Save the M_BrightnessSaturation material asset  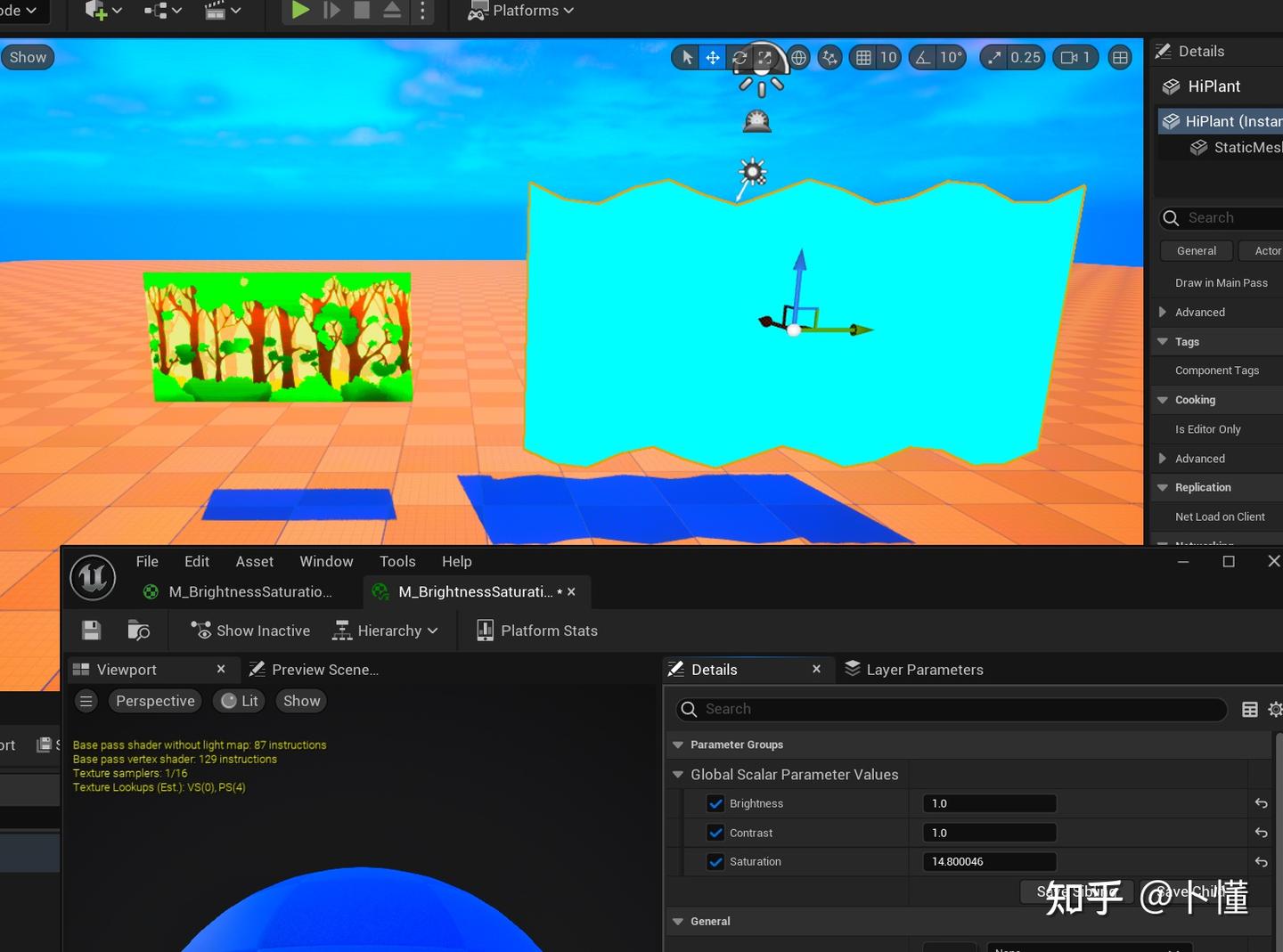[x=91, y=630]
